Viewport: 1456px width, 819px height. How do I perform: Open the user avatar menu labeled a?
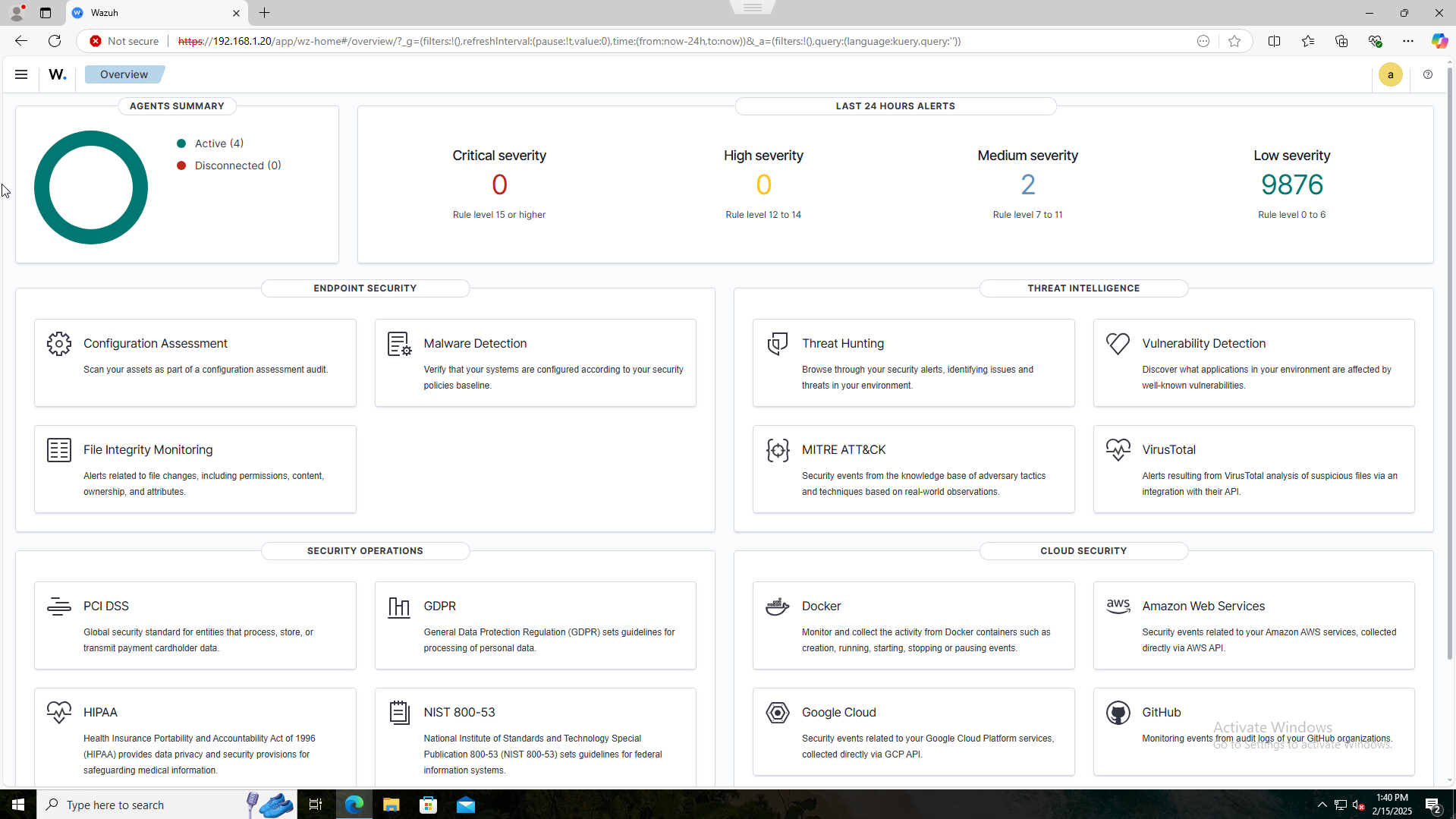coord(1390,74)
